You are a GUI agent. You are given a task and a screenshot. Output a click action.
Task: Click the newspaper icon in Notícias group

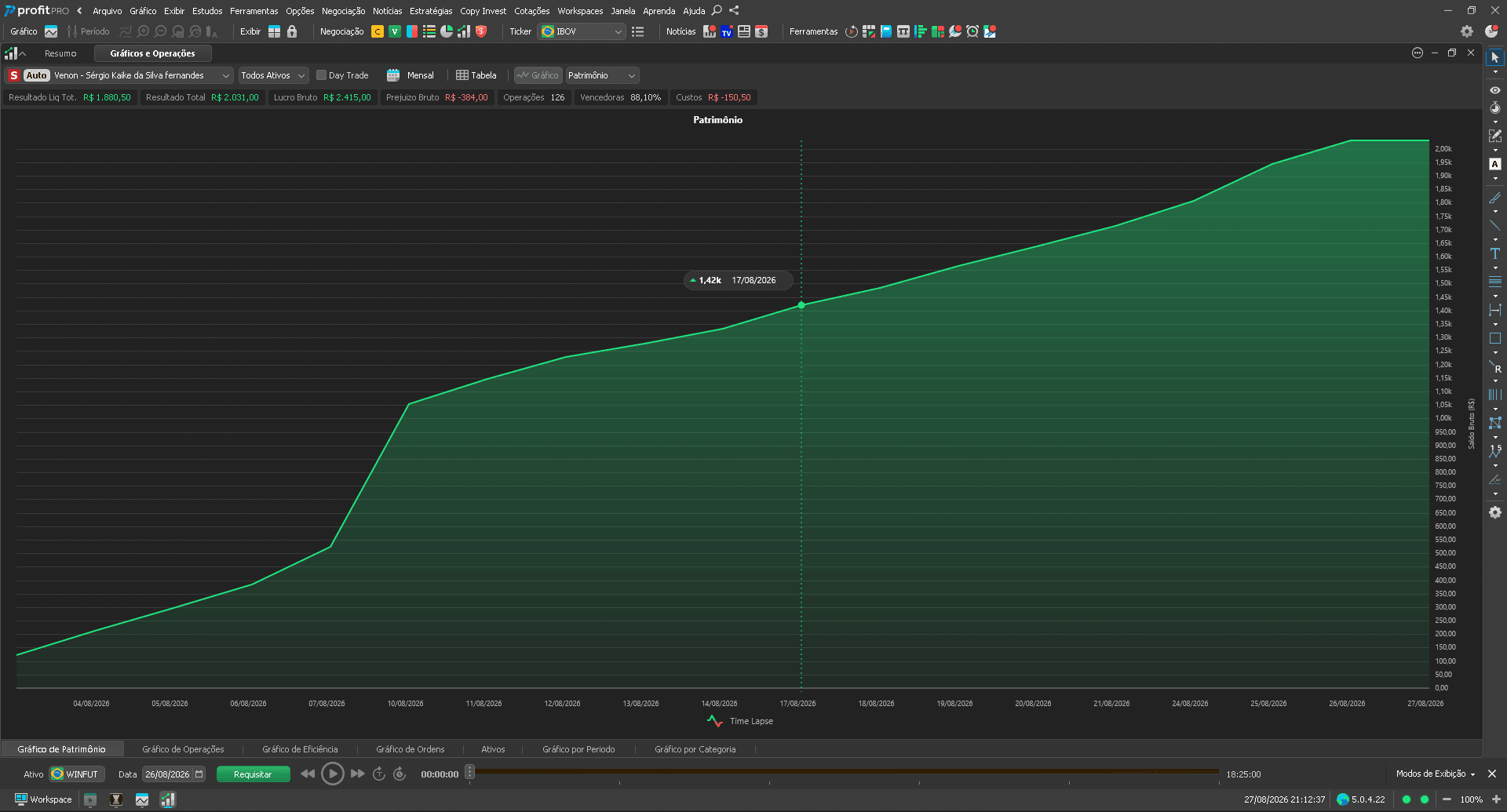click(x=744, y=31)
